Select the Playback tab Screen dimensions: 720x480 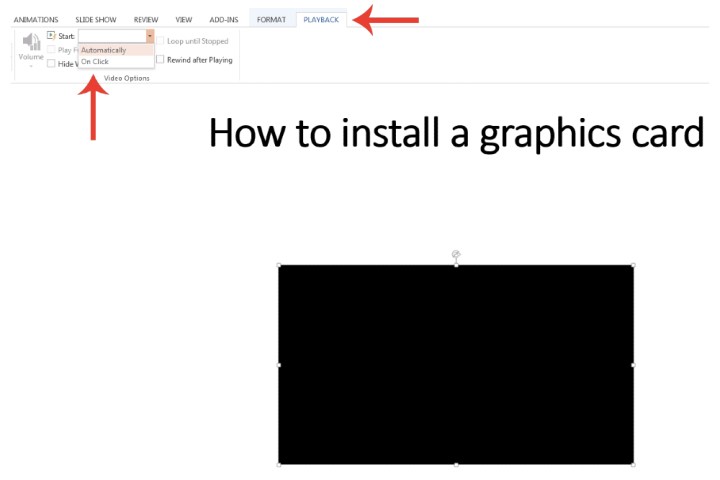click(x=321, y=20)
